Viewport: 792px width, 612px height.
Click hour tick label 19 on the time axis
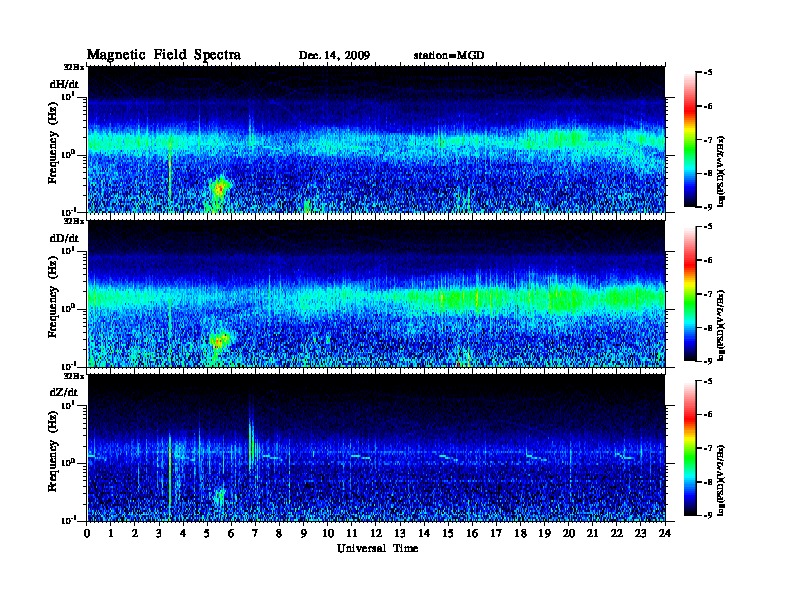[544, 533]
